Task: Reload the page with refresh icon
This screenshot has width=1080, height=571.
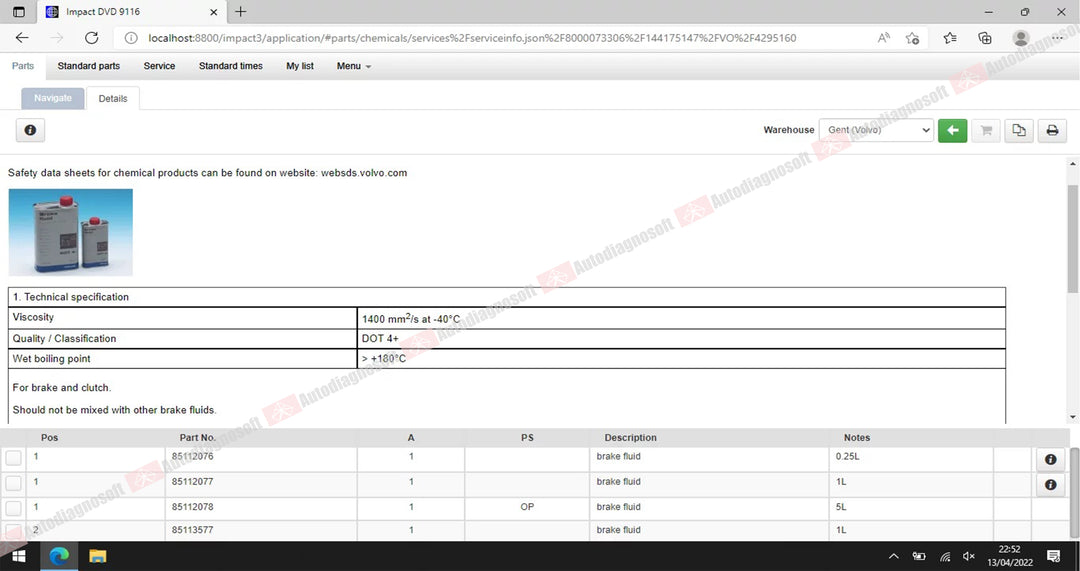Action: click(92, 38)
